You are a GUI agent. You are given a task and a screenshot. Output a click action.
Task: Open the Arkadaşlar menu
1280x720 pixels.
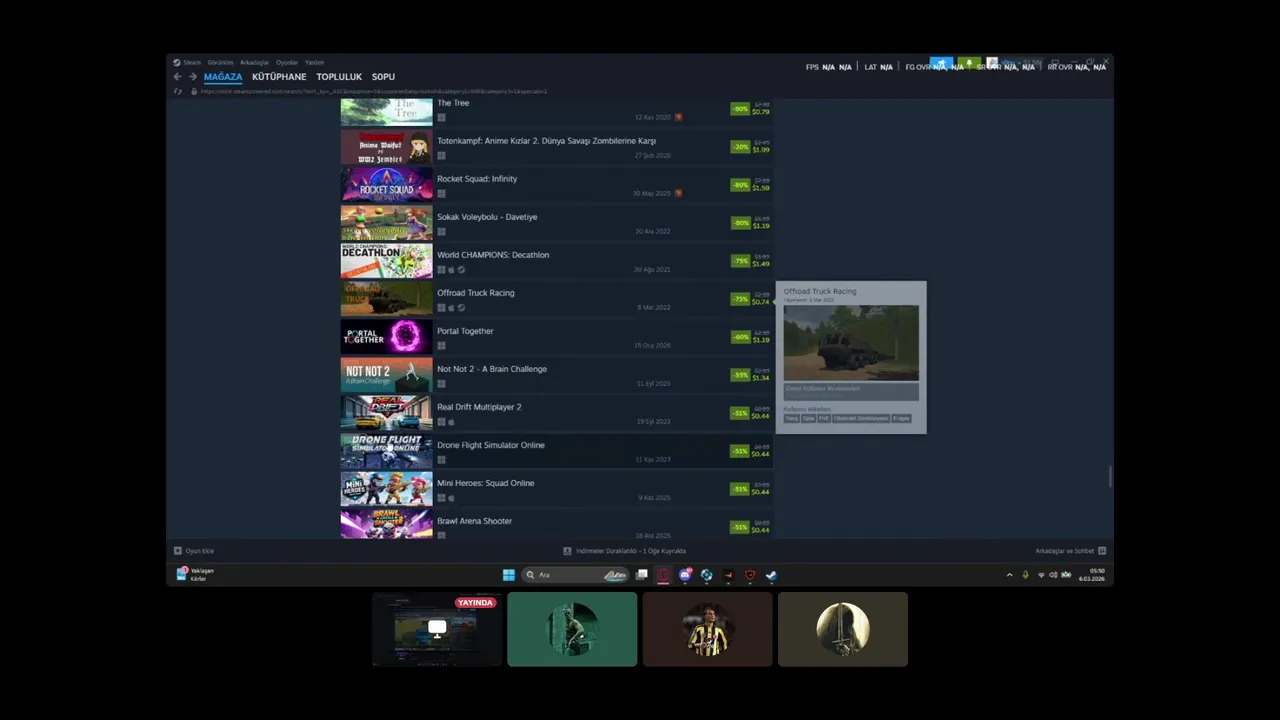(x=254, y=62)
